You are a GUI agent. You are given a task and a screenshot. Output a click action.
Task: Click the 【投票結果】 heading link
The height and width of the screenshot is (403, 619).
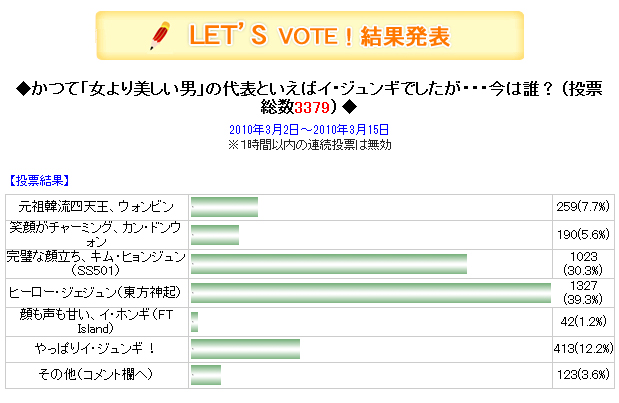(x=39, y=180)
